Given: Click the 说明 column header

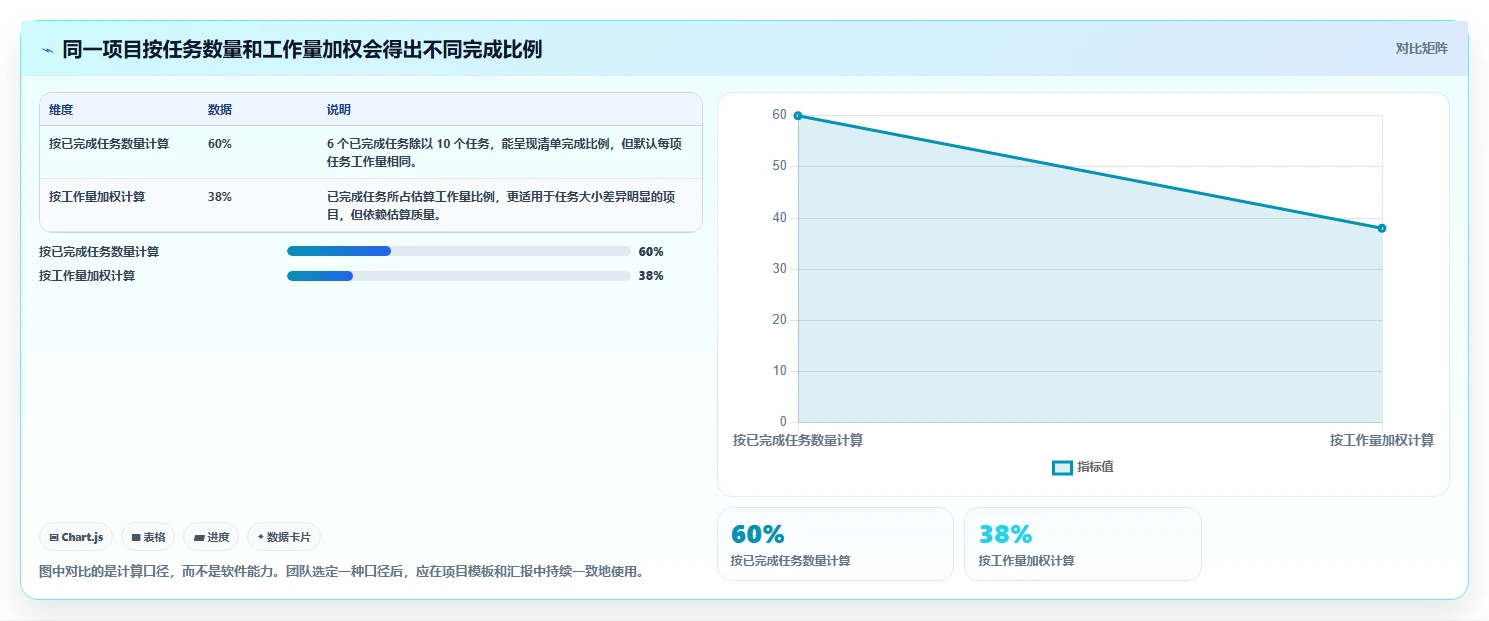Looking at the screenshot, I should [339, 110].
